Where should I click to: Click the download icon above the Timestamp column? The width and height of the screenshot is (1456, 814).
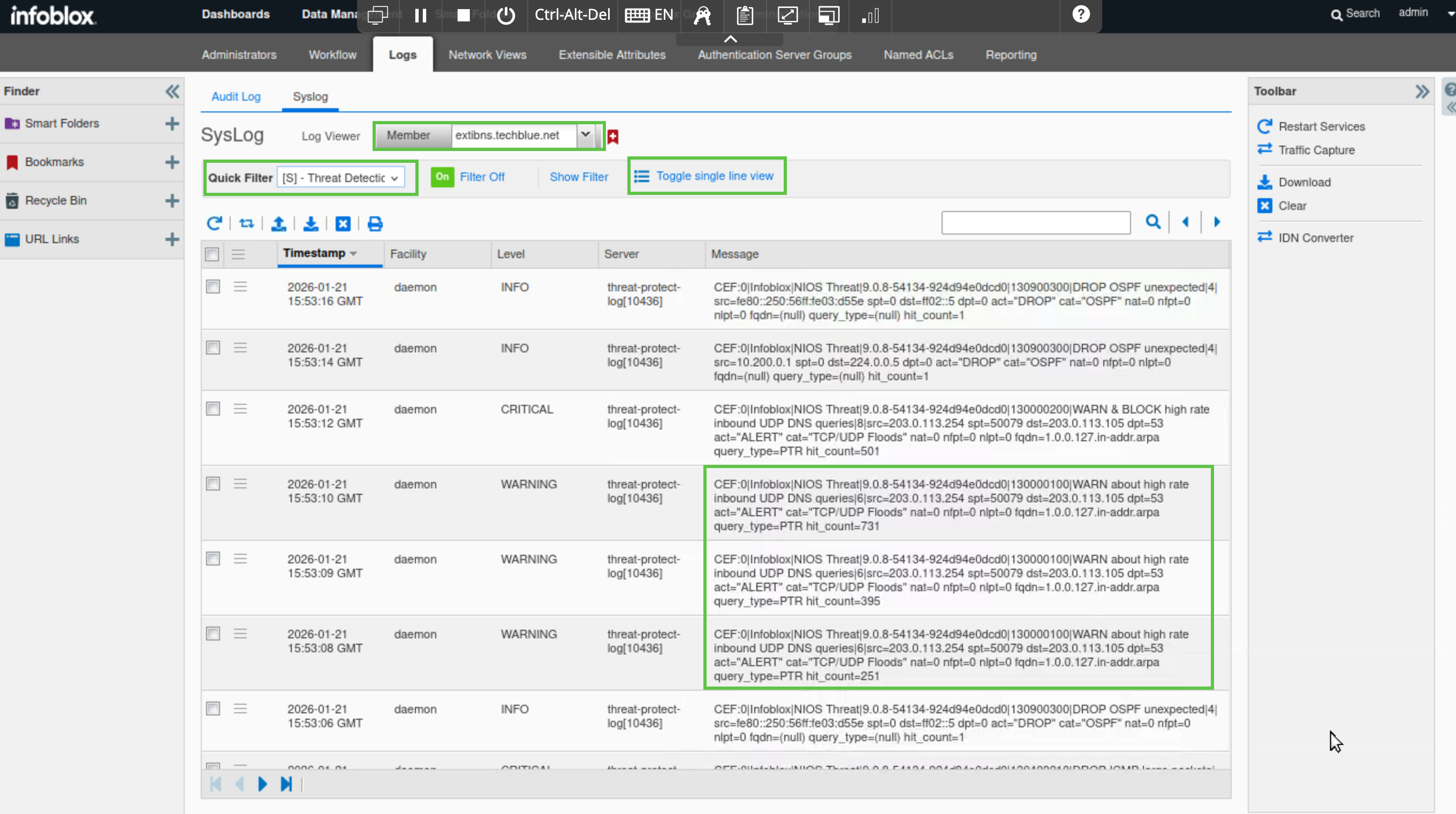click(x=310, y=224)
